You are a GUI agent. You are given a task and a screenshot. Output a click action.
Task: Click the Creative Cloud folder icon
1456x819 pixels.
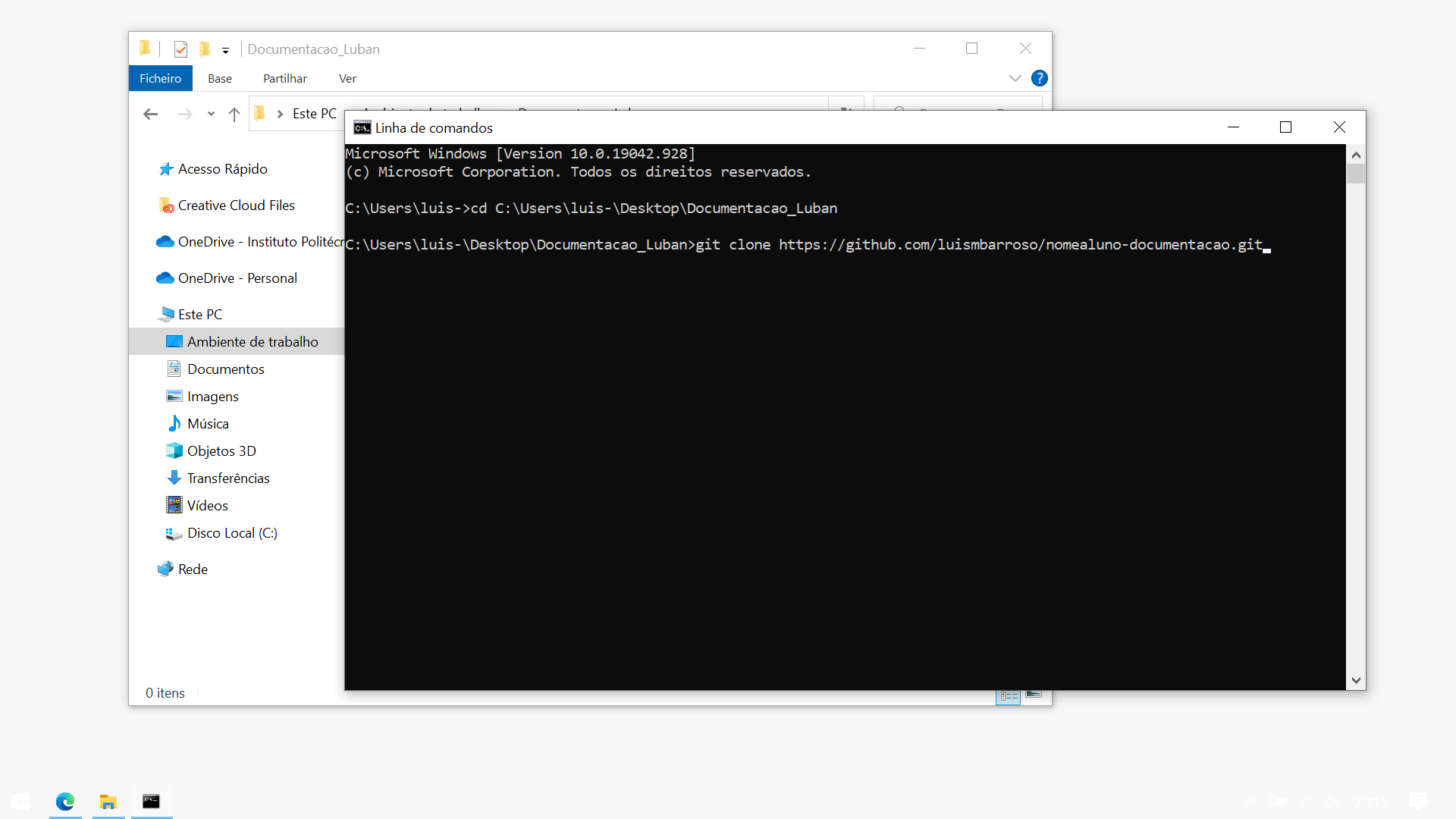[166, 205]
